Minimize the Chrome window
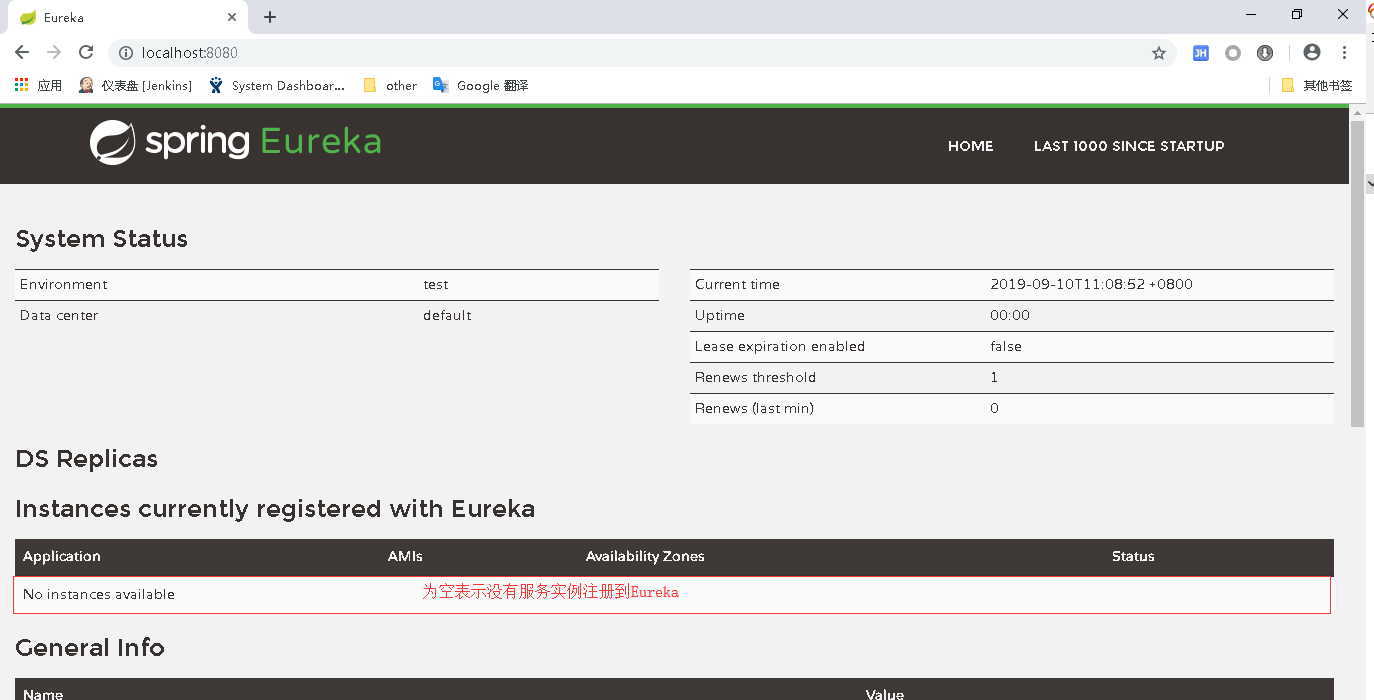This screenshot has height=700, width=1374. 1251,15
